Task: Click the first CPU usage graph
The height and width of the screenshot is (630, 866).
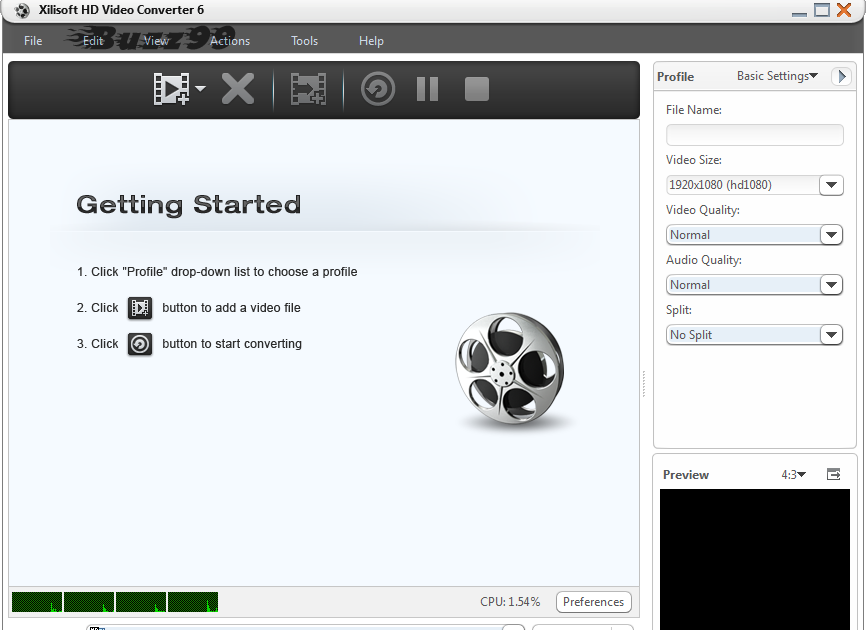Action: (37, 602)
